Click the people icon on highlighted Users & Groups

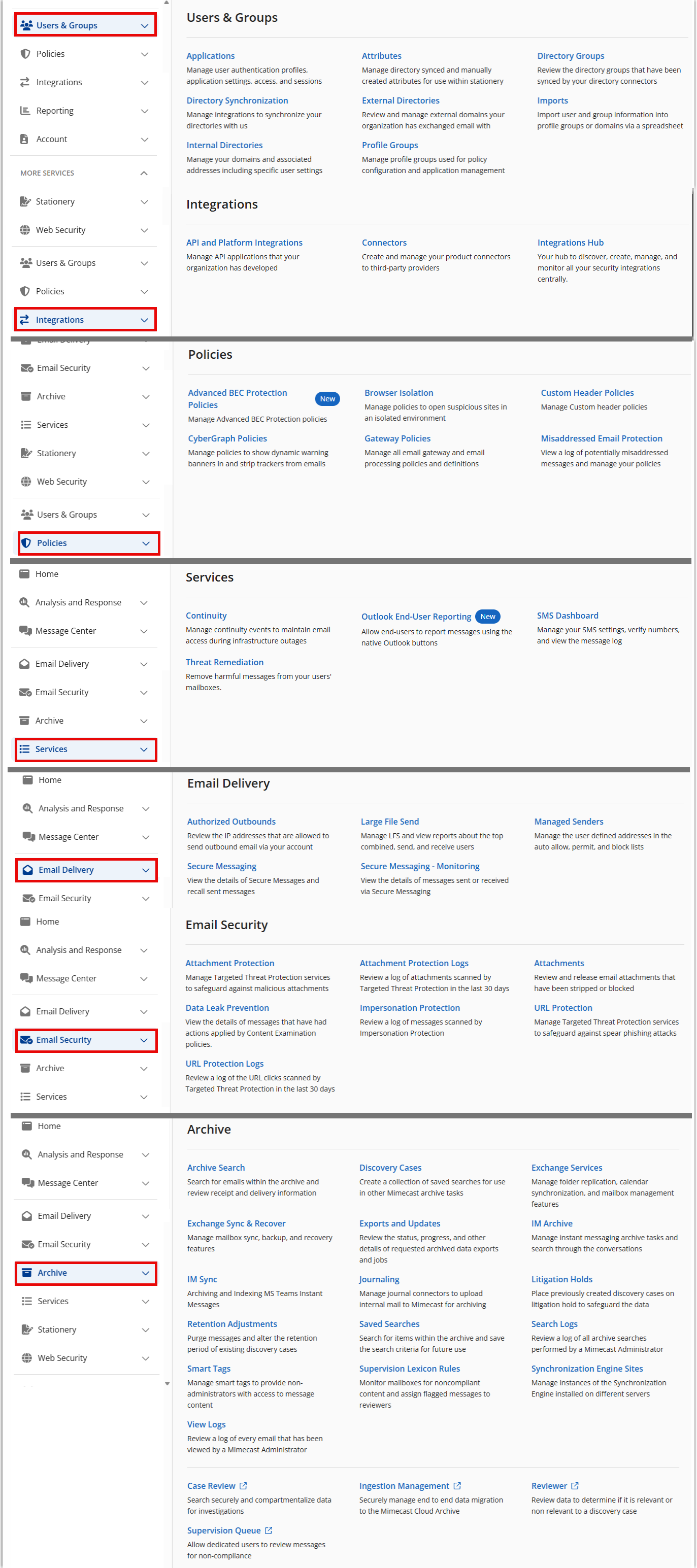[26, 25]
